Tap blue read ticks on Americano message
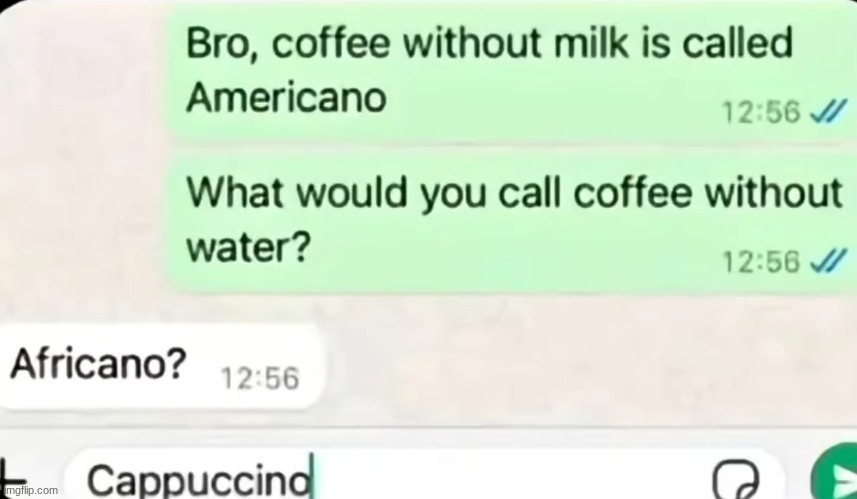 tap(829, 111)
